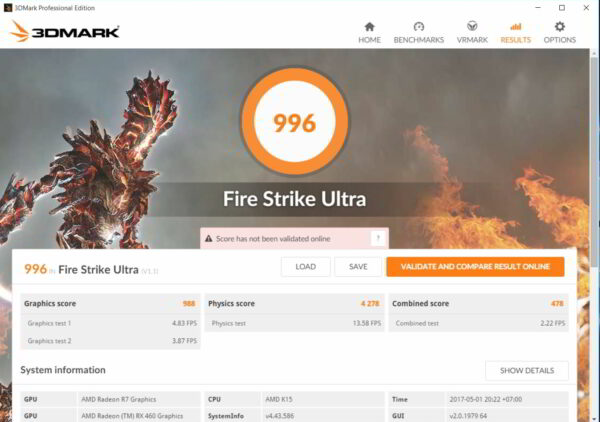Click the 3DMark logo
600x422 pixels.
[64, 31]
